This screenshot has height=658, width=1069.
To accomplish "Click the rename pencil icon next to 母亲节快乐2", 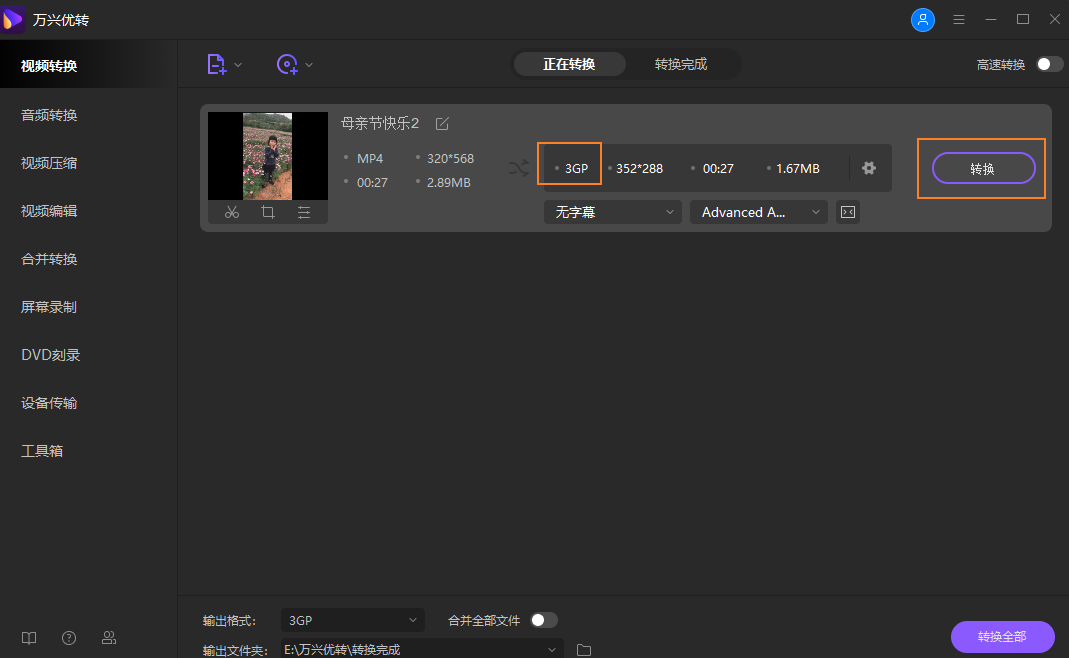I will pos(442,123).
